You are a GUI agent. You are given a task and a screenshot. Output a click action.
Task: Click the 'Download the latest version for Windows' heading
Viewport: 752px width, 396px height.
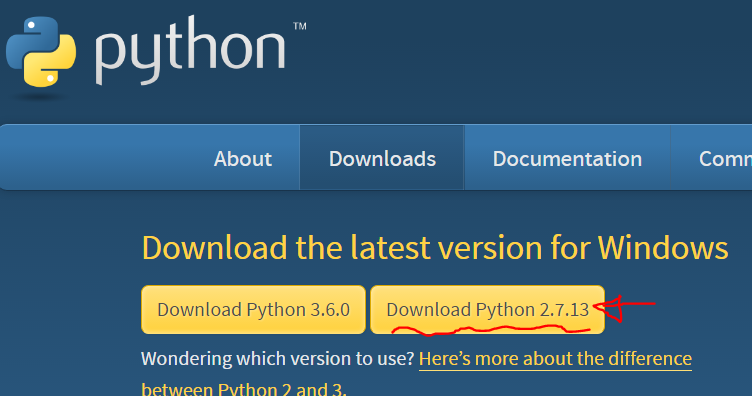pos(435,248)
